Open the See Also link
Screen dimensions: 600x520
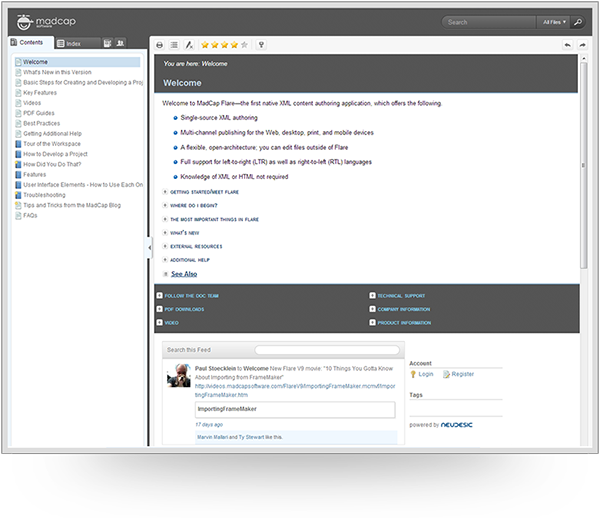pos(184,274)
